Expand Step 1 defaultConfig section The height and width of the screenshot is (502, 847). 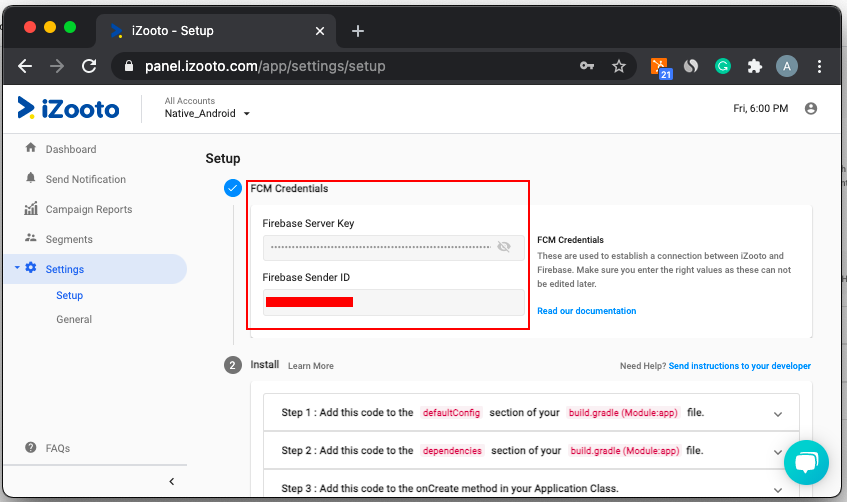(x=531, y=412)
